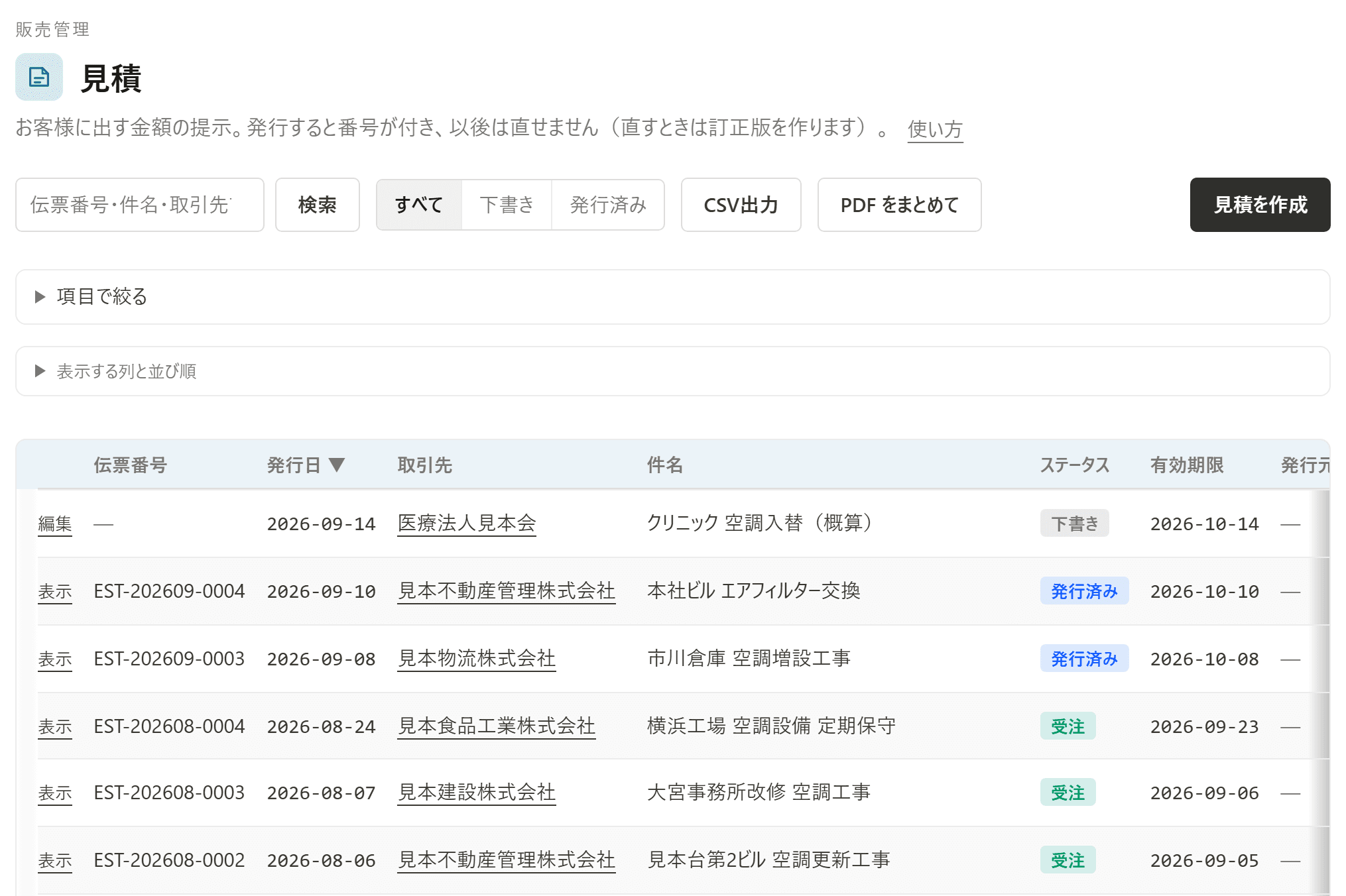1346x896 pixels.
Task: Open the 医療法人見本会 customer link
Action: click(x=467, y=524)
